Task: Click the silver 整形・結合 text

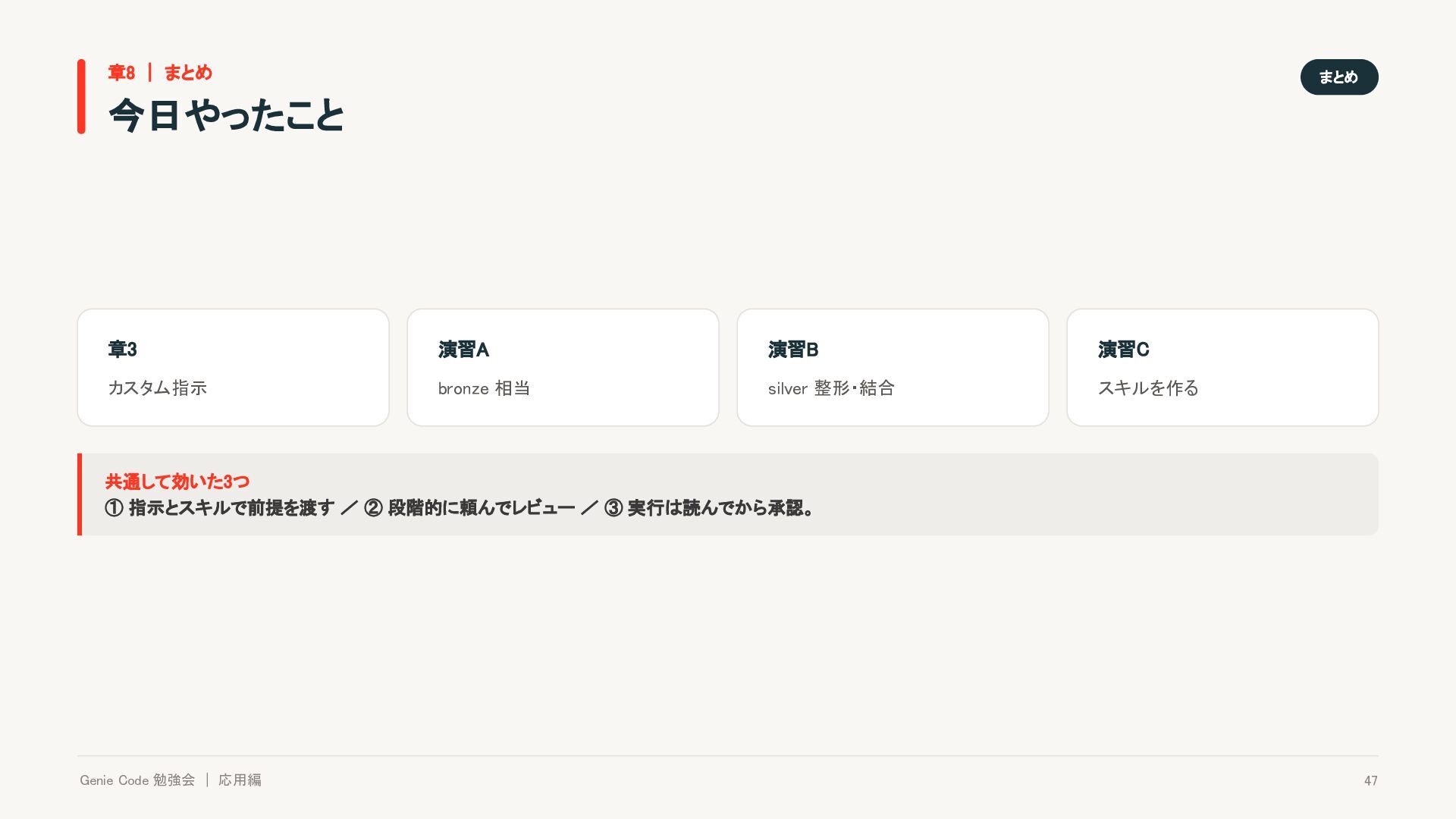Action: [x=831, y=388]
